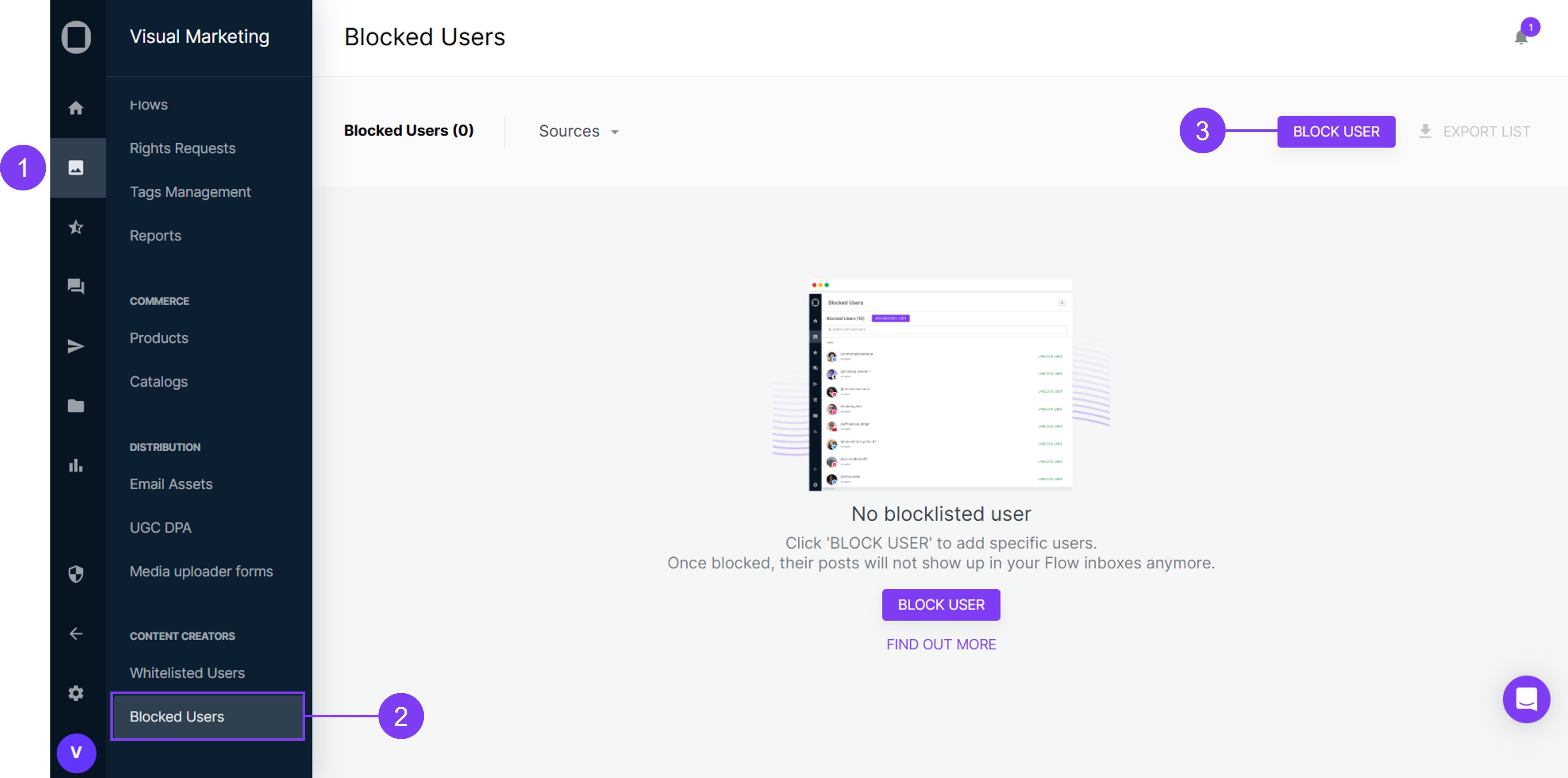Select Whitelisted Users menu item
Viewport: 1568px width, 778px height.
click(x=187, y=673)
